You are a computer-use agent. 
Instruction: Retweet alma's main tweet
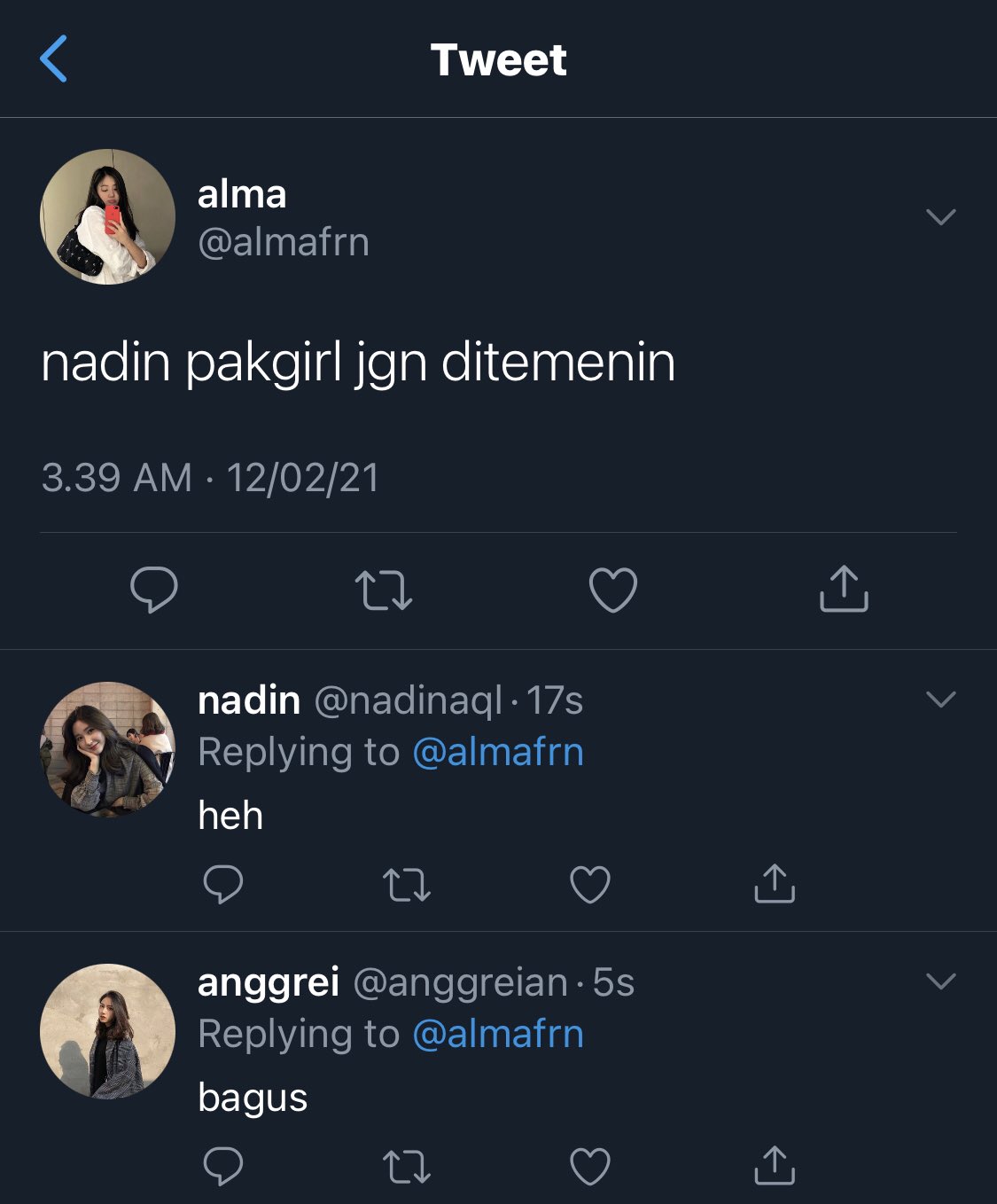click(384, 590)
